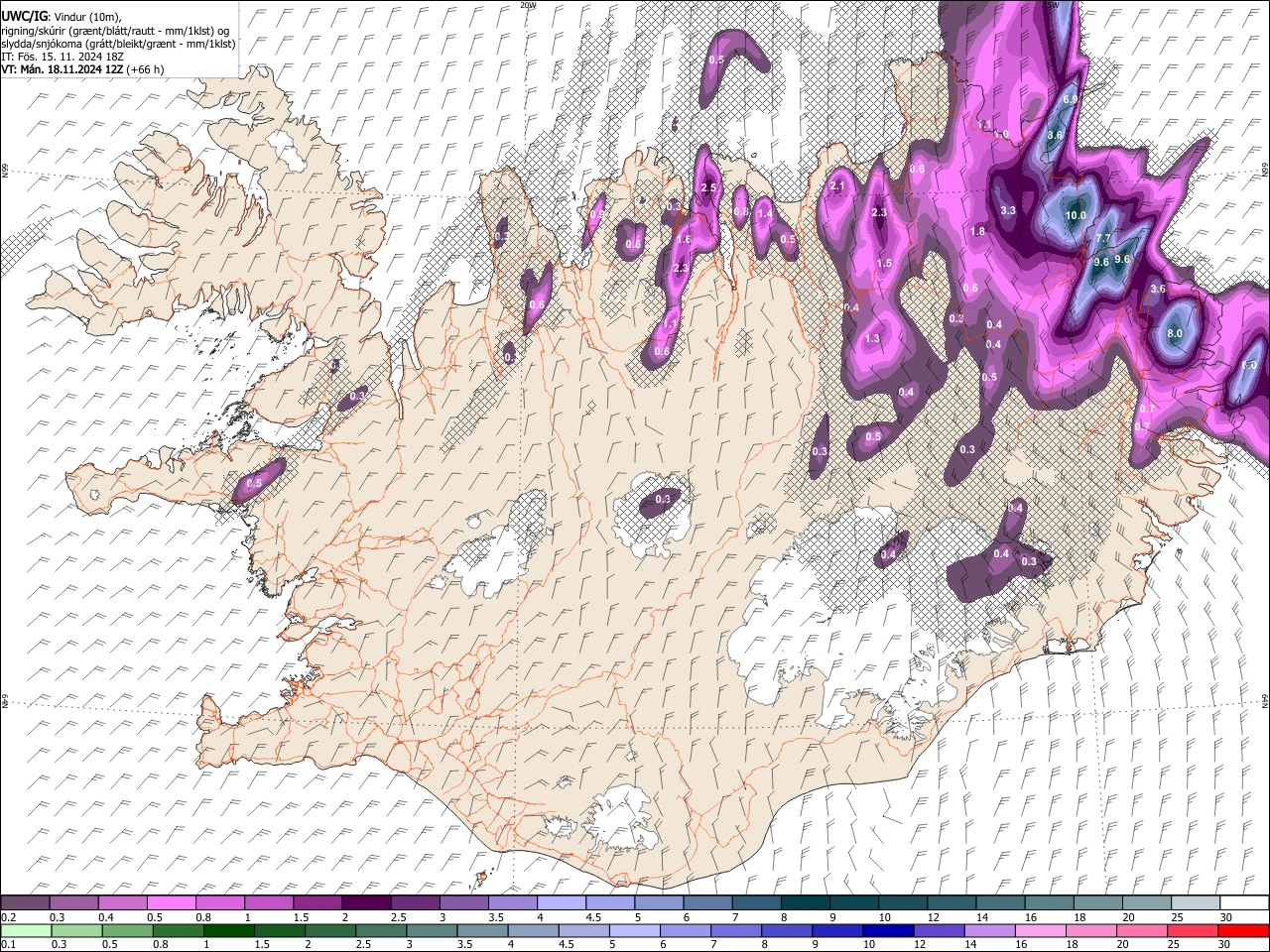
Task: Select the upper legend swatch labeled 20
Action: pyautogui.click(x=1147, y=902)
